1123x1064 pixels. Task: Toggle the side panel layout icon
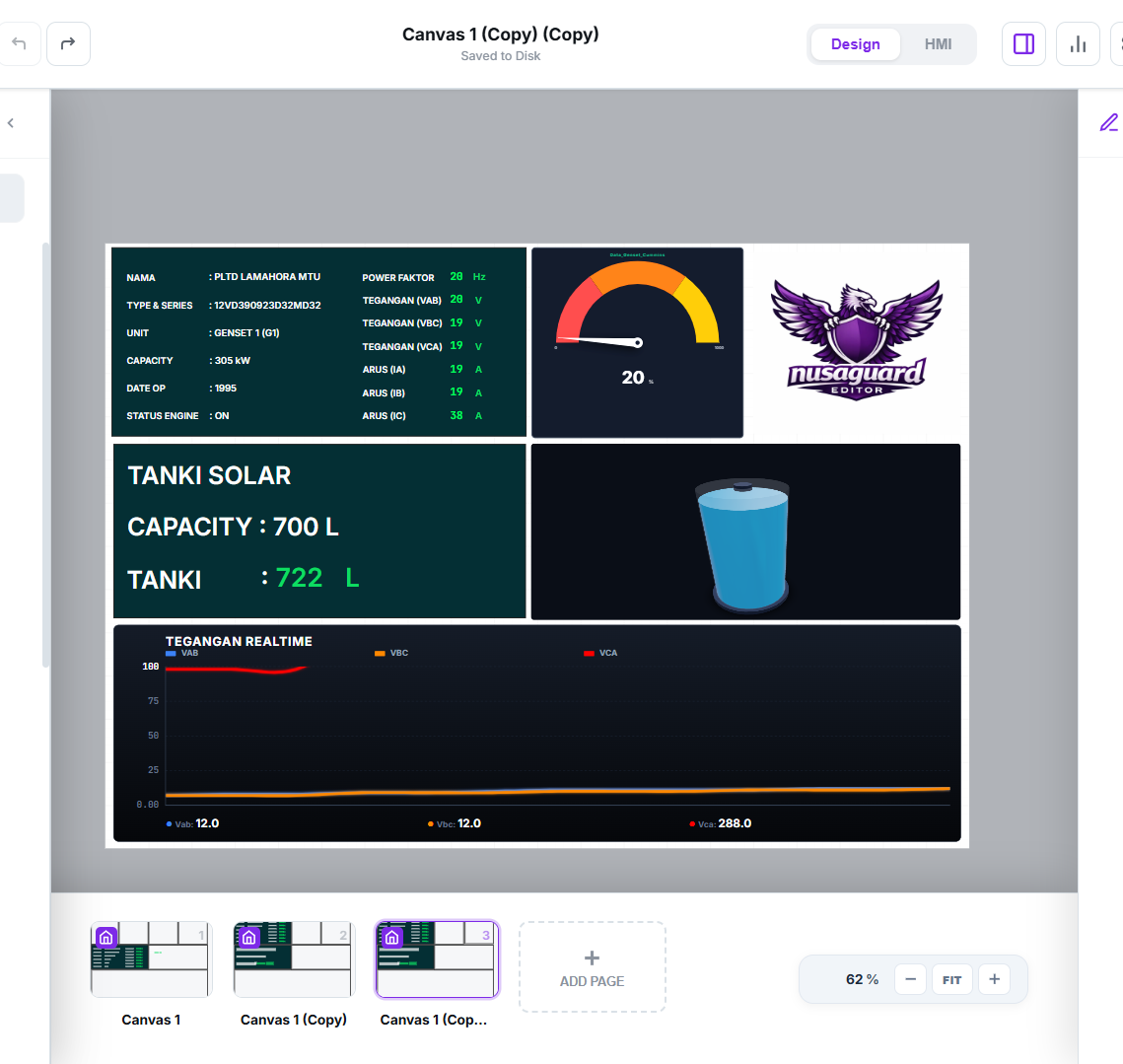coord(1023,44)
